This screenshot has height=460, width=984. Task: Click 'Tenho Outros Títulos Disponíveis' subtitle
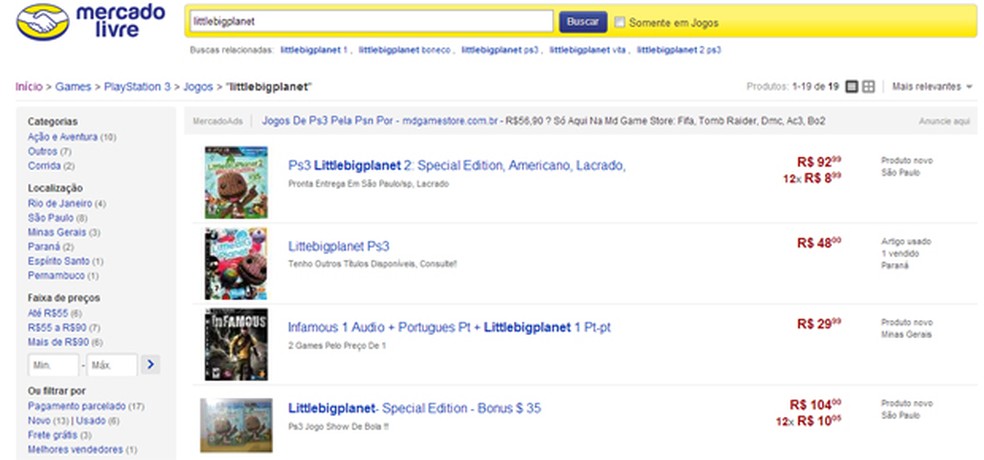pyautogui.click(x=373, y=264)
